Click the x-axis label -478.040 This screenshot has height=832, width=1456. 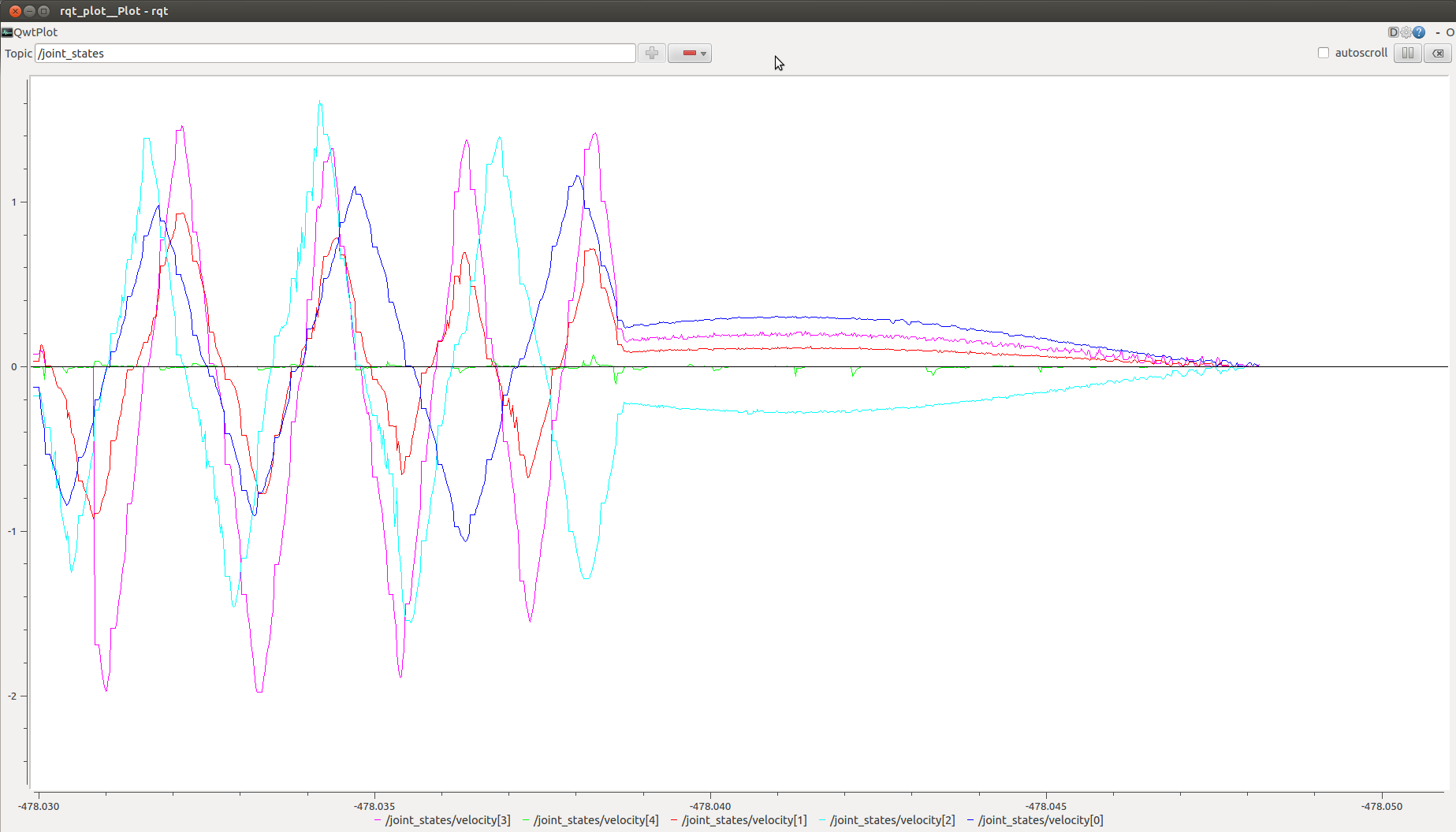710,806
